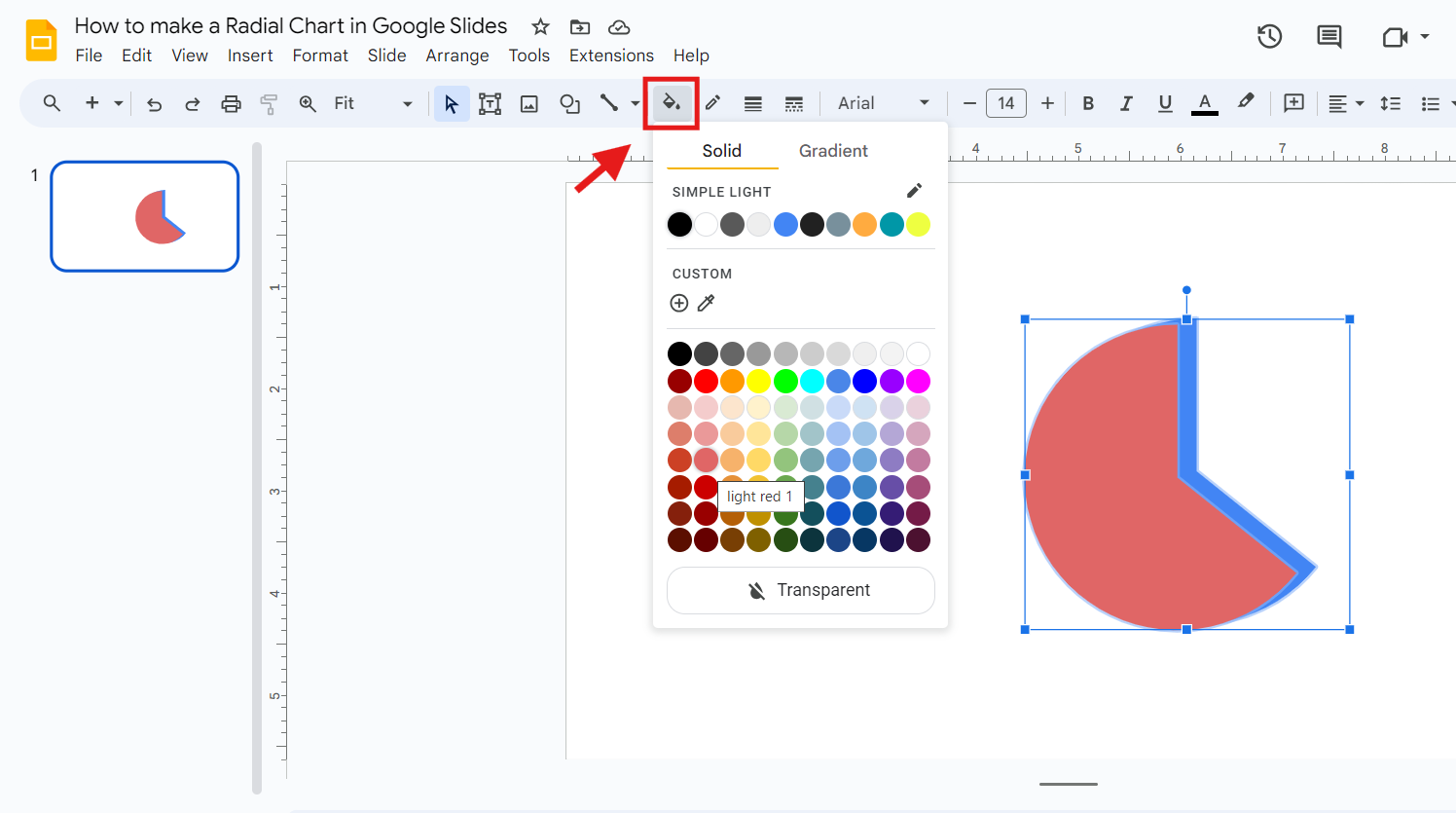
Task: Select the Solid fill tab
Action: [x=722, y=151]
